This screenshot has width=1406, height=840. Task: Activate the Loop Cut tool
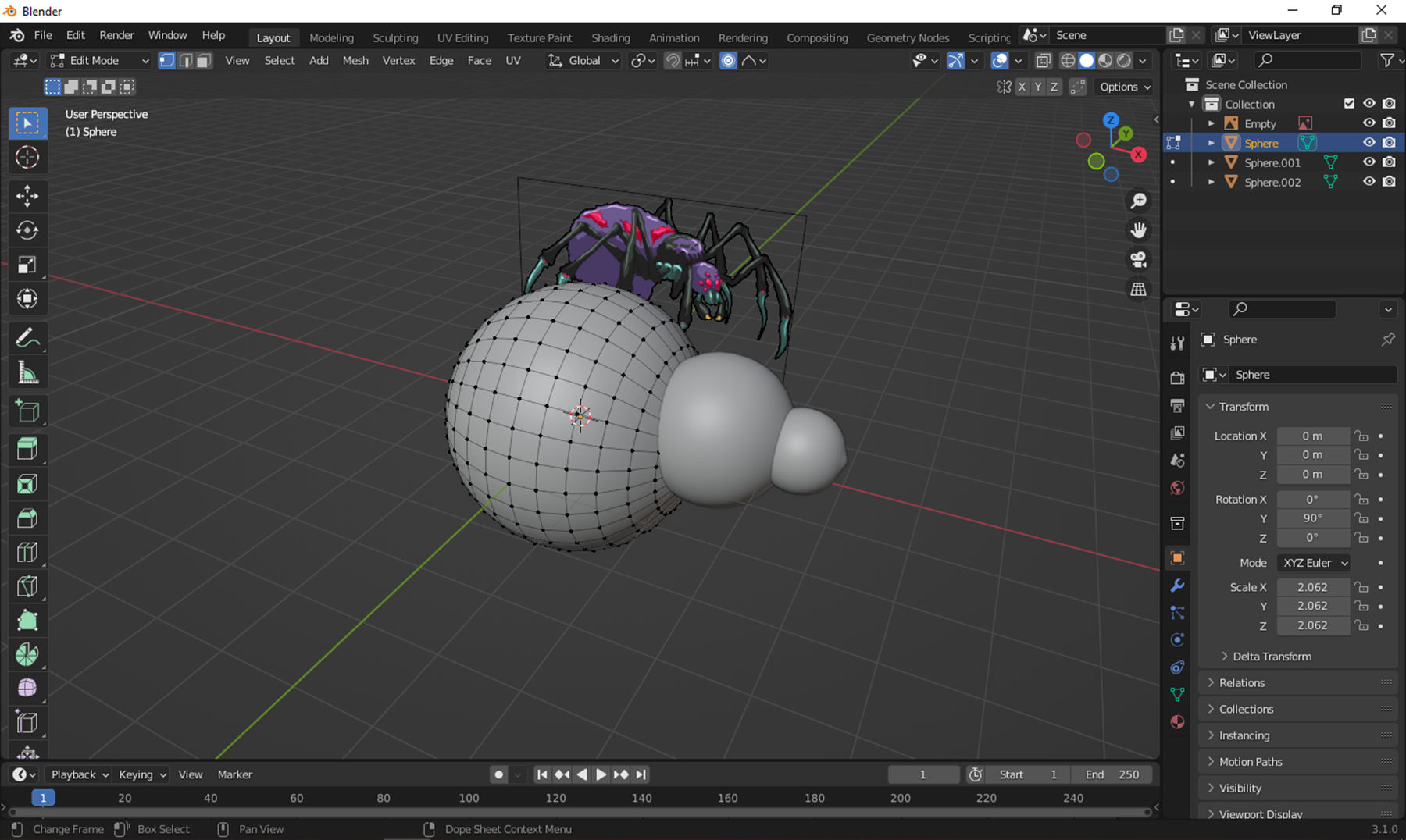pos(27,553)
